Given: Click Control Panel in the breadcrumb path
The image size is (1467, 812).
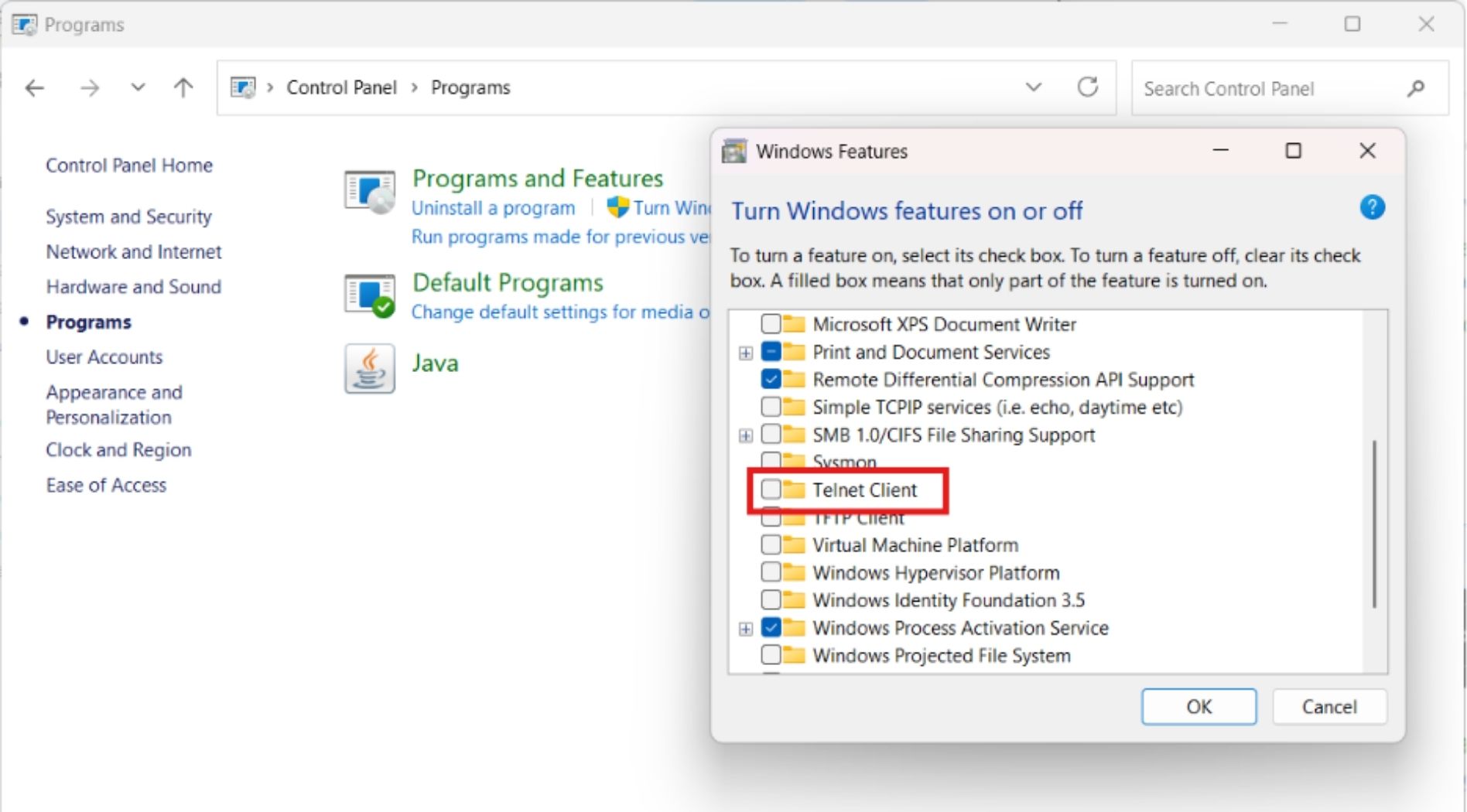Looking at the screenshot, I should 341,87.
